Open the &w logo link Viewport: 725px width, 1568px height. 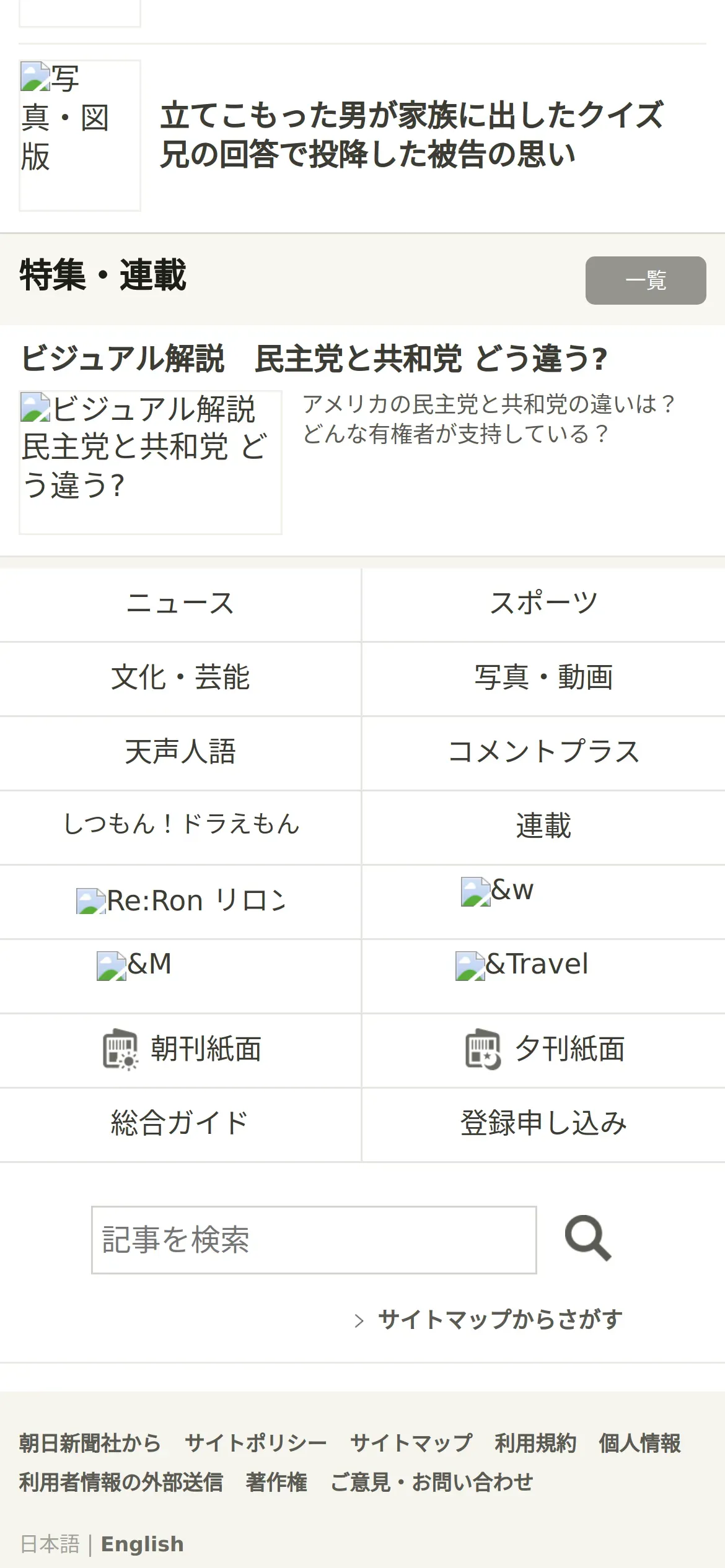tap(497, 891)
